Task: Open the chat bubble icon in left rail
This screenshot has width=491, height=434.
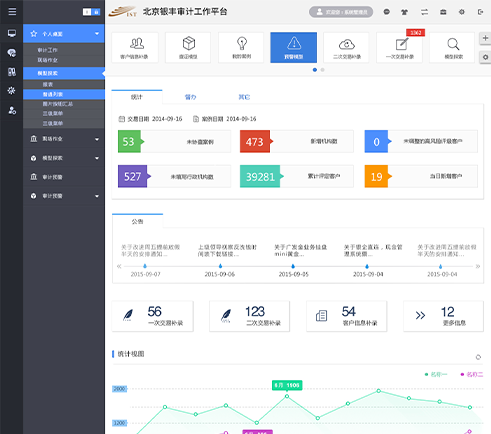Action: point(12,53)
